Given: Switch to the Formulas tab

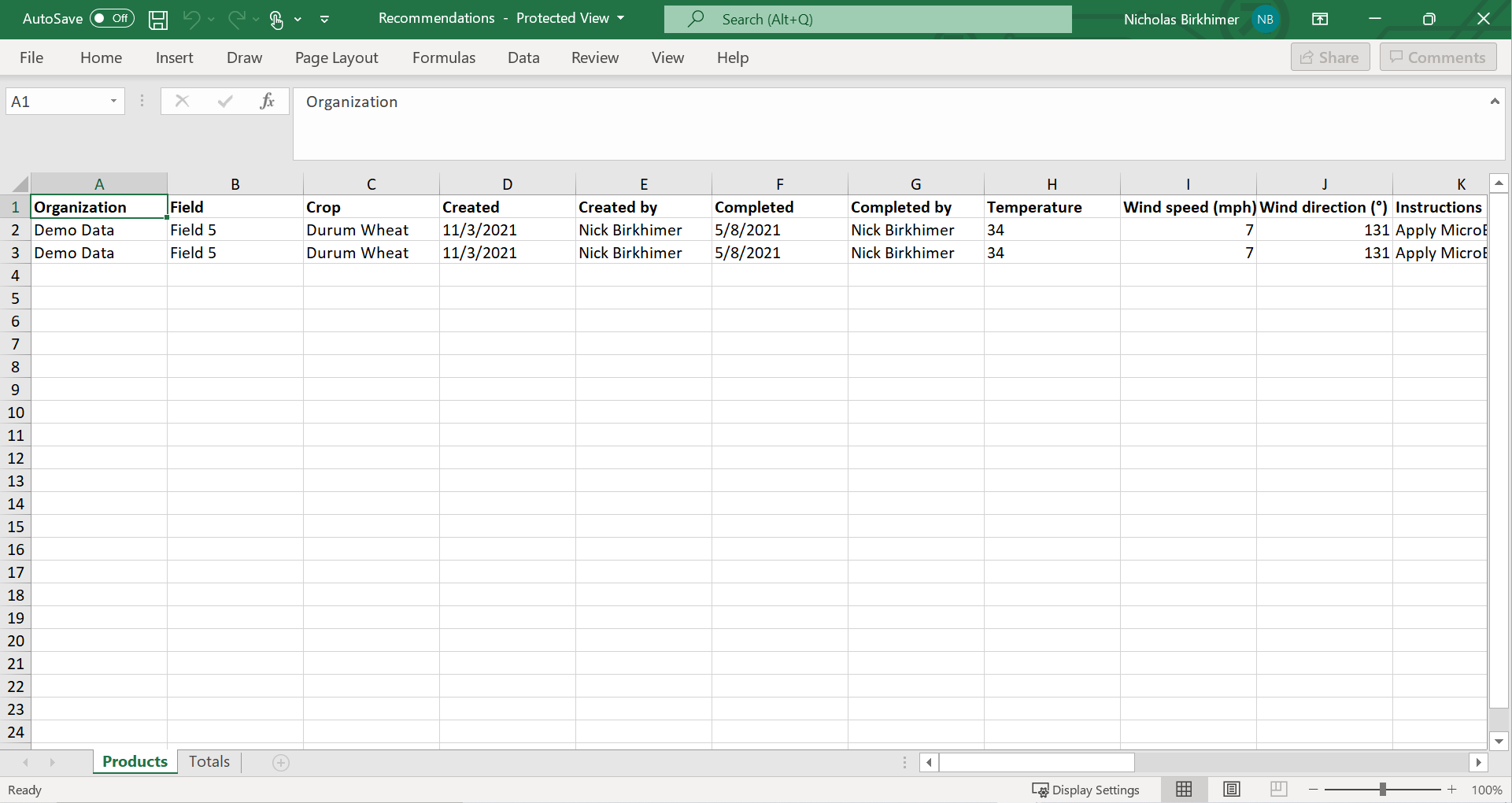Looking at the screenshot, I should [x=444, y=57].
